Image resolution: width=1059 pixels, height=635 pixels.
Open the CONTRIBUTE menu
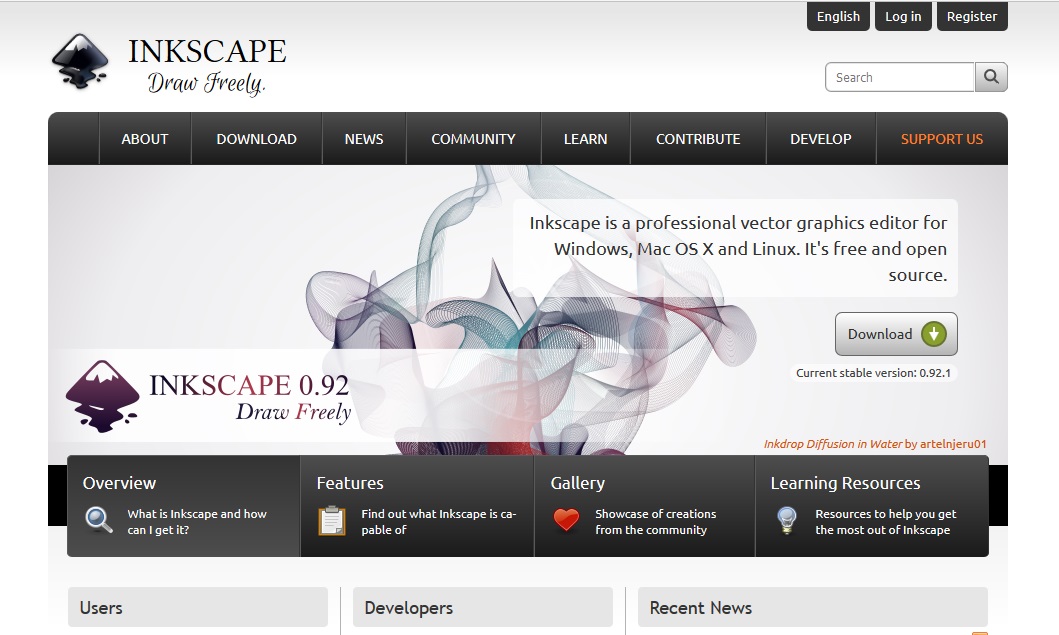tap(698, 139)
